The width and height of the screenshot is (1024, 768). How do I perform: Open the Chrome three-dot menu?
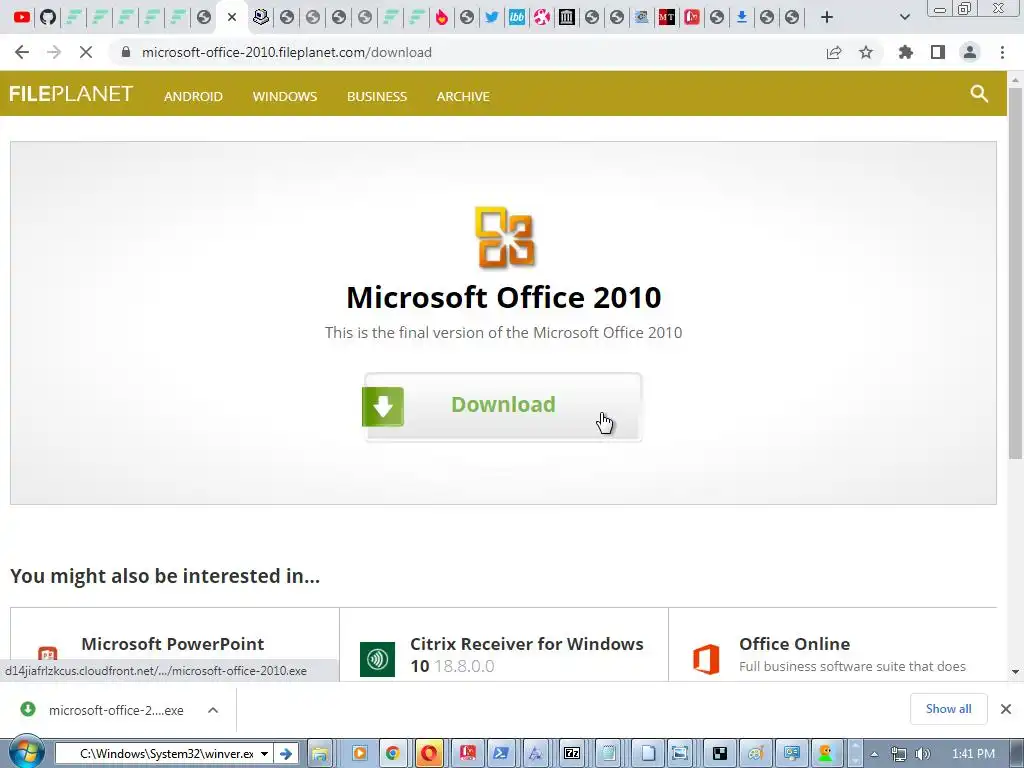point(1002,52)
